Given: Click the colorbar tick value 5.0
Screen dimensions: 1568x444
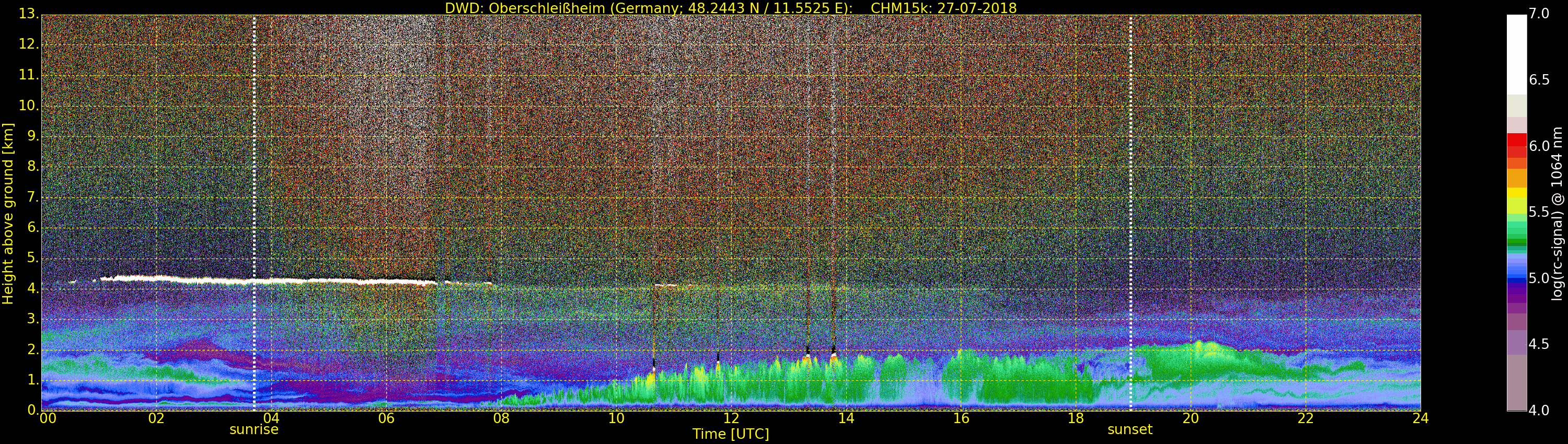Looking at the screenshot, I should (x=1538, y=278).
